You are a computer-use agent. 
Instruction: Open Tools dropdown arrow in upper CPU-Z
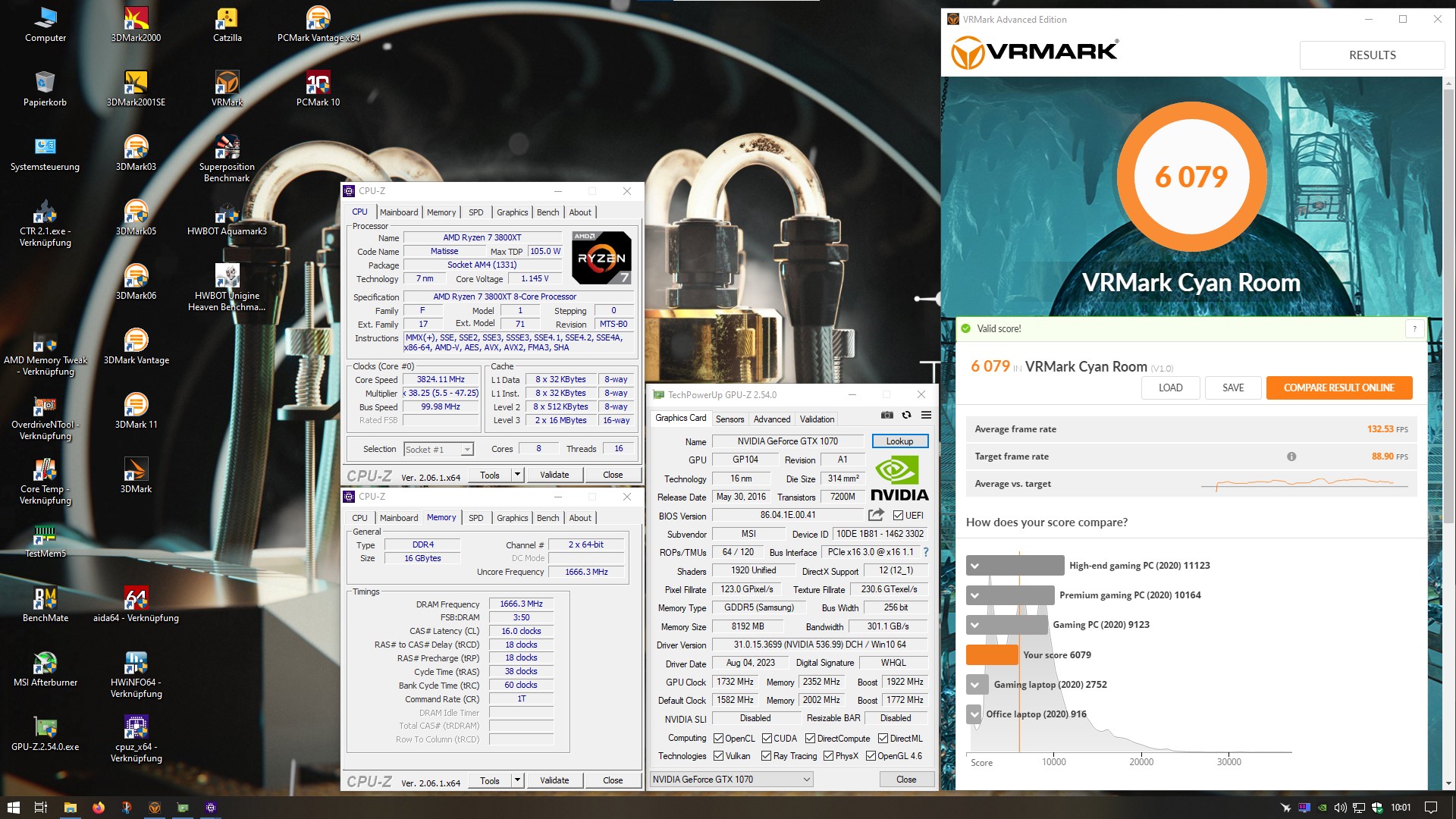coord(517,475)
